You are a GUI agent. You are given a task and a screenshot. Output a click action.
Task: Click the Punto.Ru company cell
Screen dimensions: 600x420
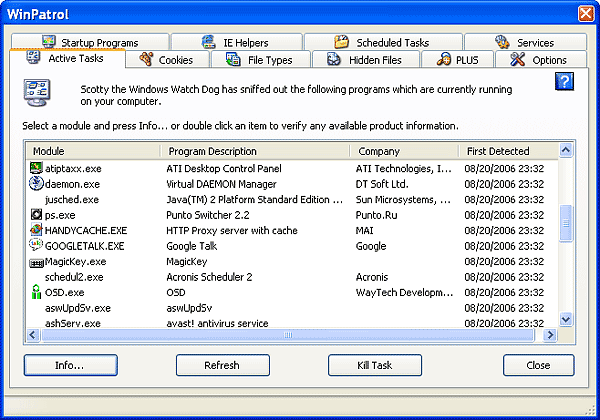tap(377, 215)
